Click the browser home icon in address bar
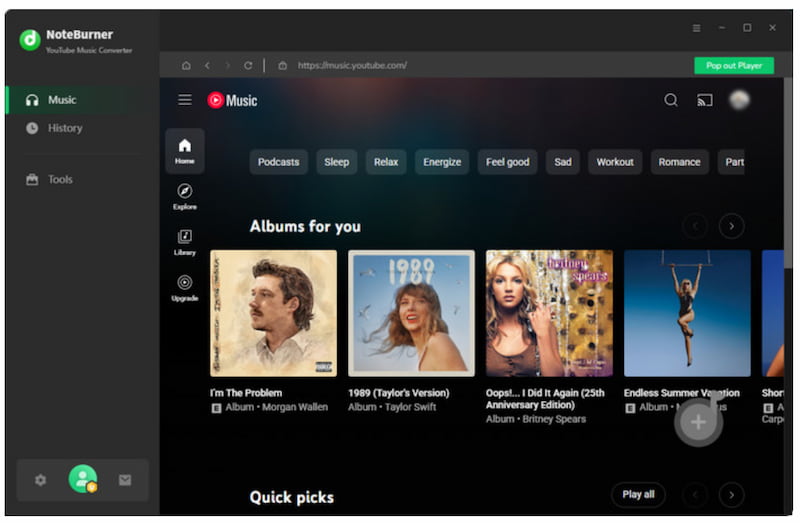 click(x=186, y=65)
